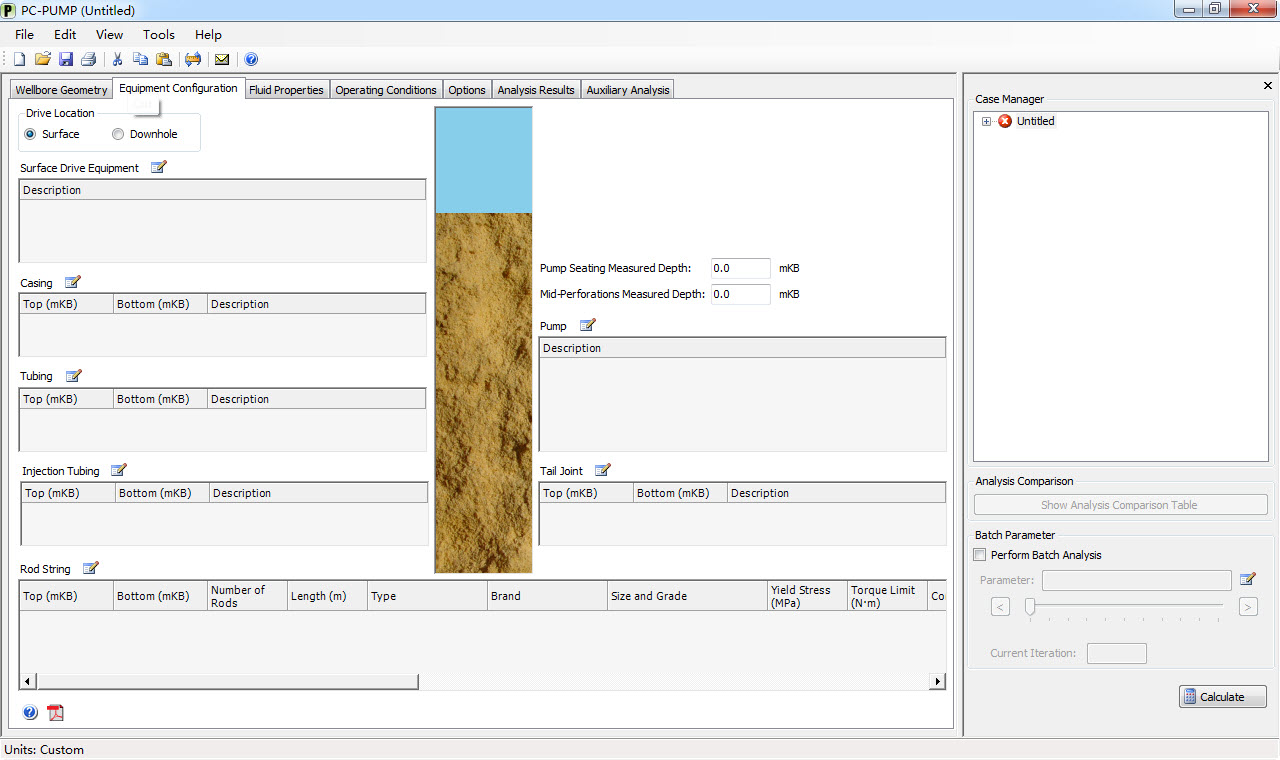The height and width of the screenshot is (760, 1280).
Task: Edit Casing with its pencil icon
Action: point(73,282)
